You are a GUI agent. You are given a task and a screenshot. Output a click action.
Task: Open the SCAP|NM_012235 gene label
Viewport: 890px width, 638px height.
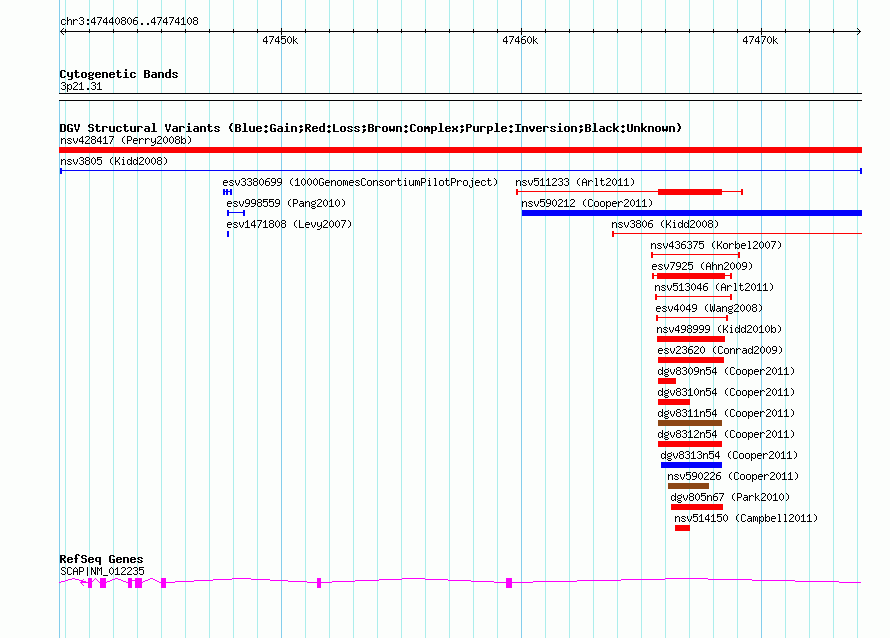pos(102,571)
